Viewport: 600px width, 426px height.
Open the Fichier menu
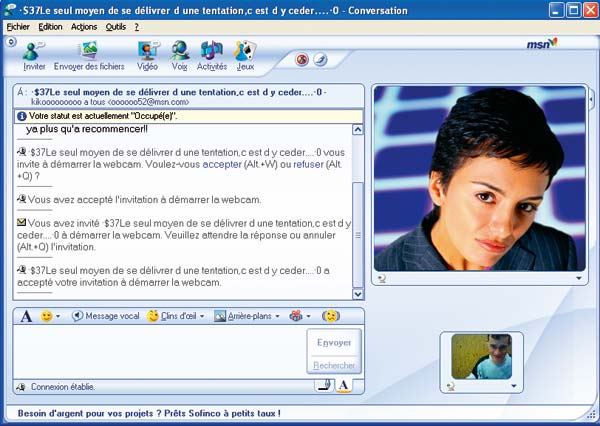point(18,27)
